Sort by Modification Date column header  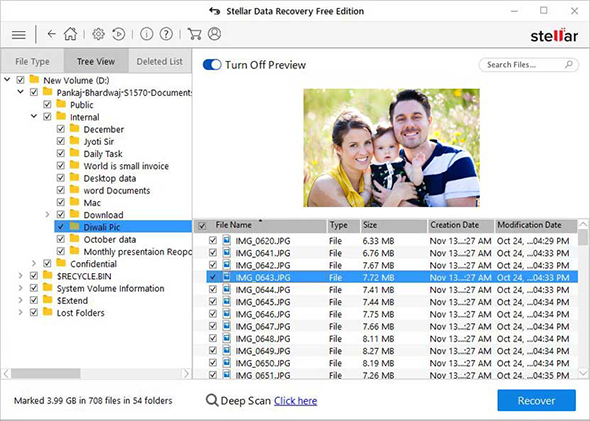click(x=536, y=225)
